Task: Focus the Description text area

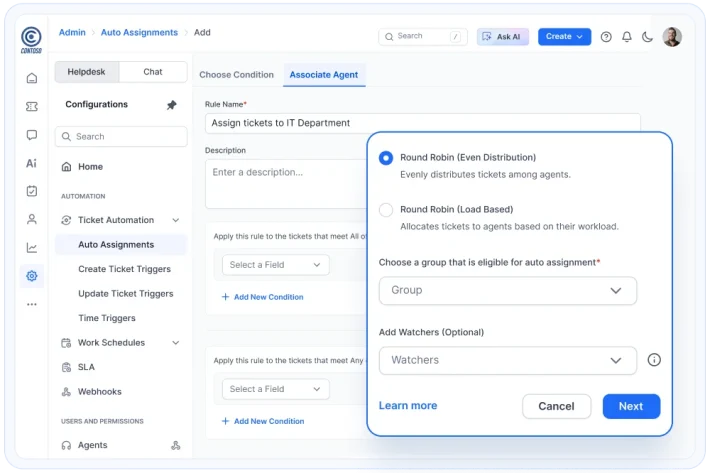Action: 287,184
